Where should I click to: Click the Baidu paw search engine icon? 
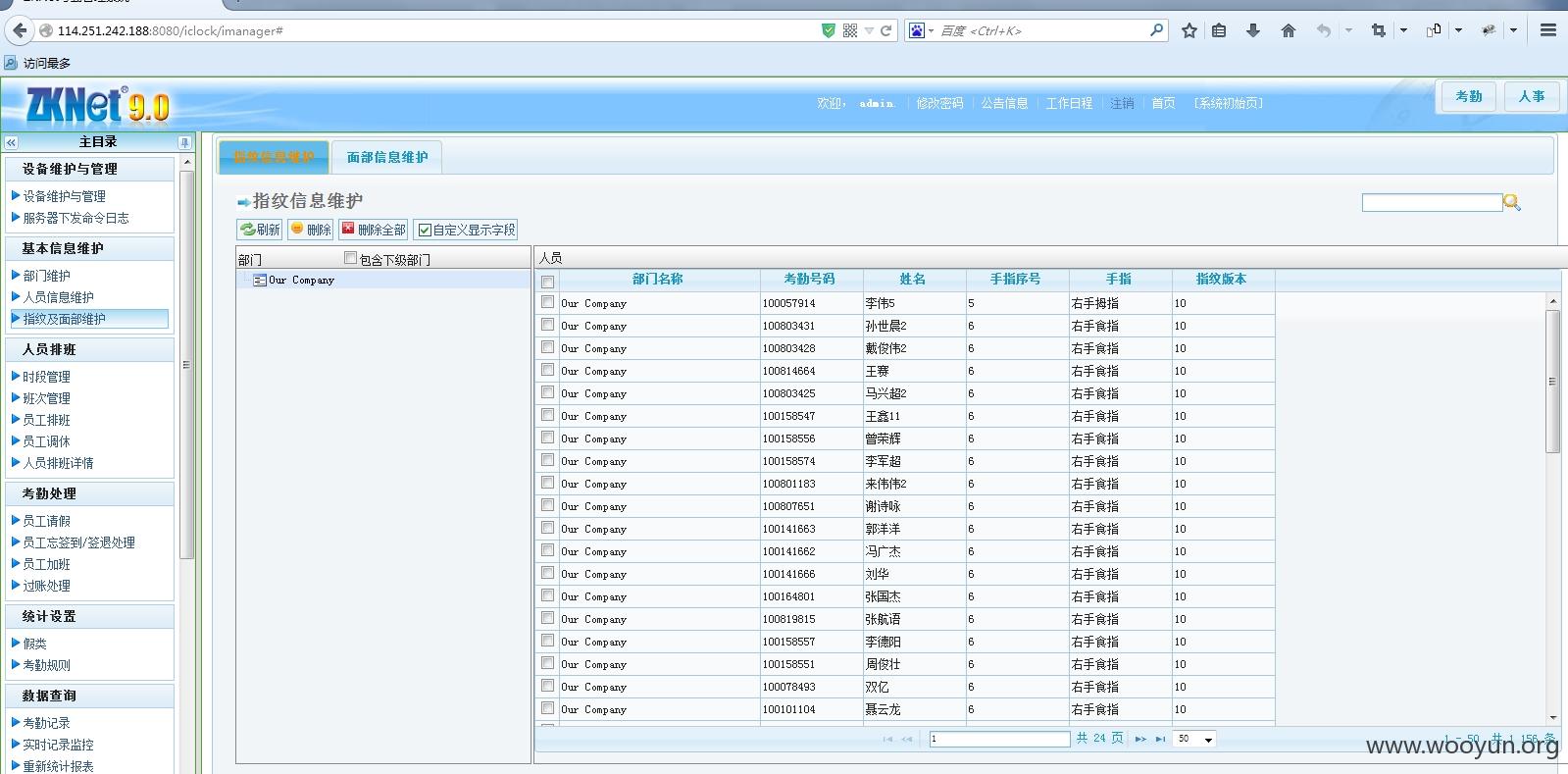[x=916, y=30]
